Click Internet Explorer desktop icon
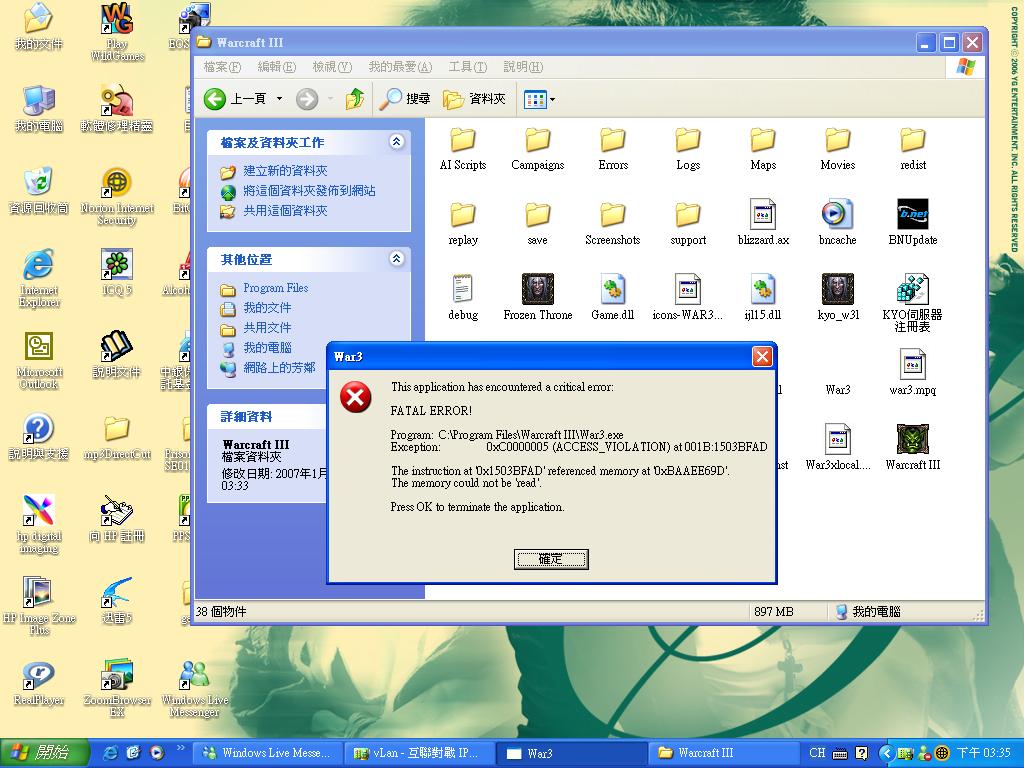 (39, 278)
